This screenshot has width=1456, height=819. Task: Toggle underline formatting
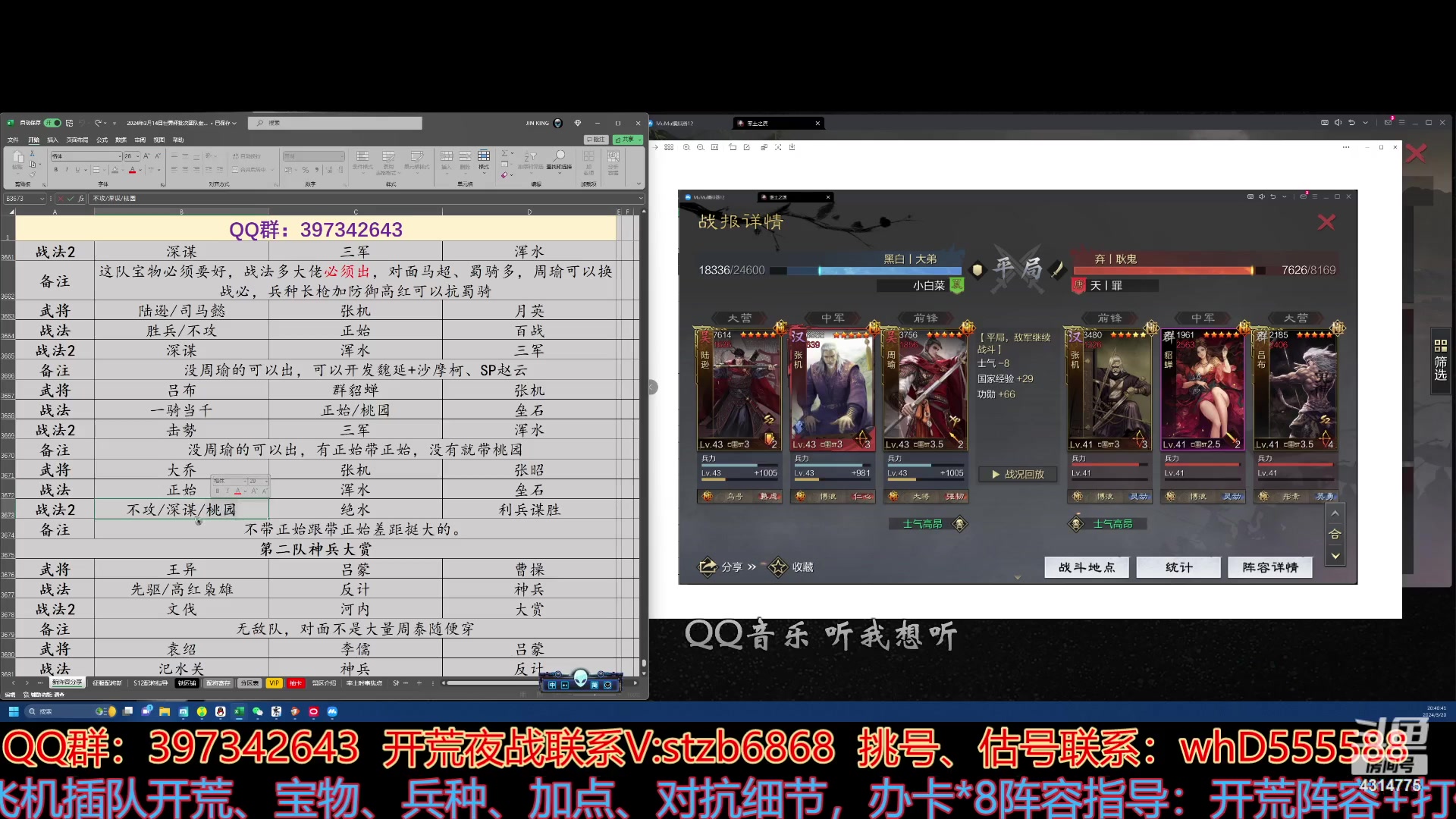(77, 170)
